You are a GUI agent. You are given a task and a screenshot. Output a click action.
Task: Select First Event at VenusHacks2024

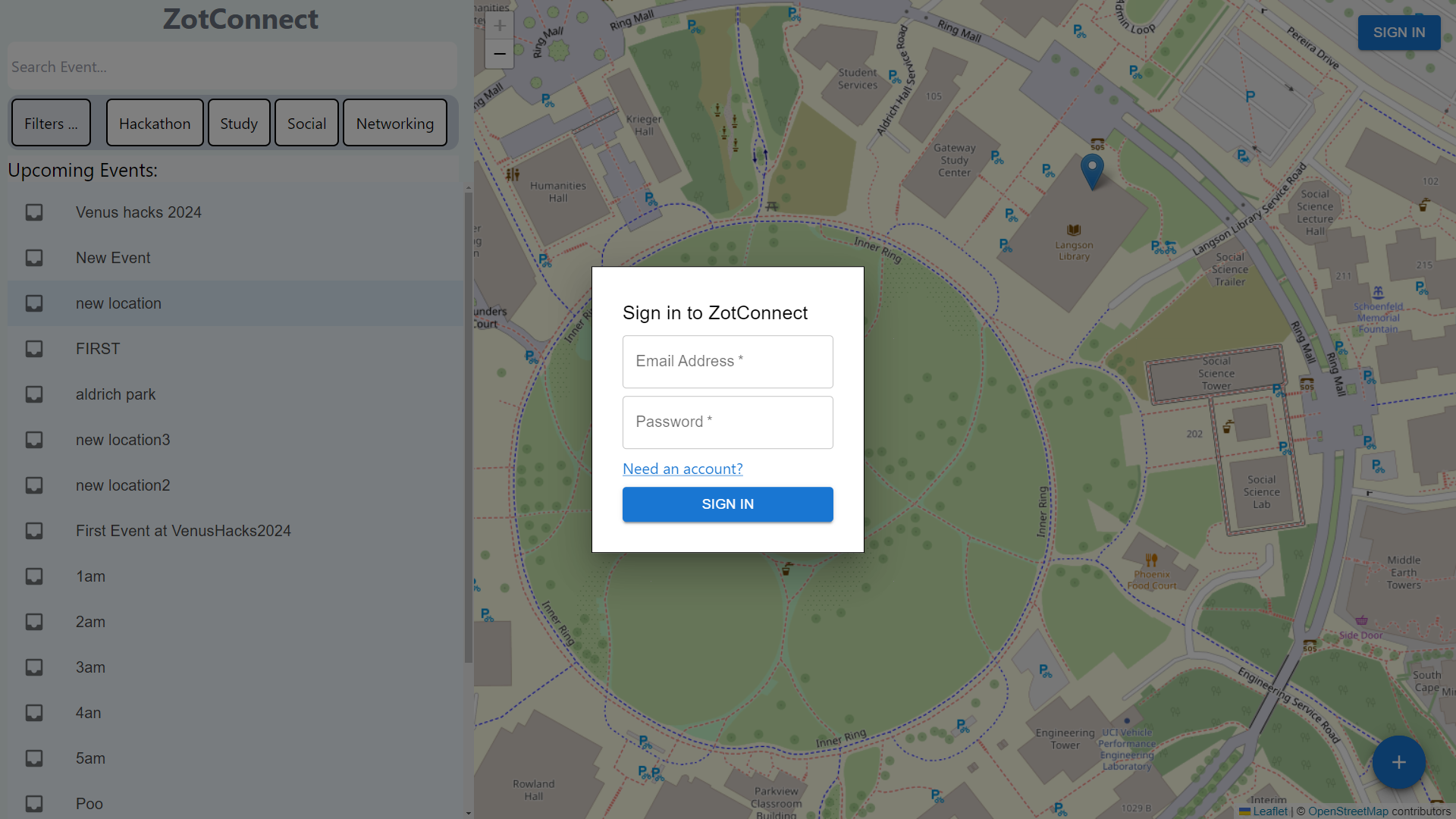click(183, 531)
